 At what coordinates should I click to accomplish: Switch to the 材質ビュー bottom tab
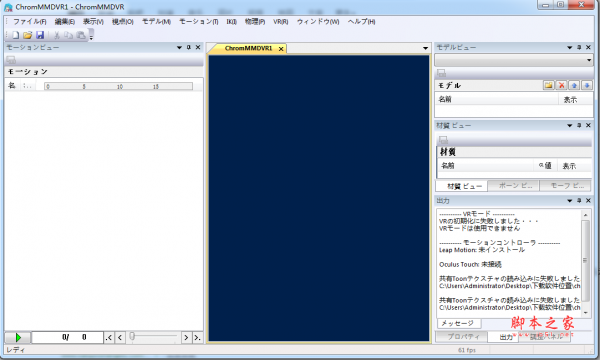click(x=462, y=186)
